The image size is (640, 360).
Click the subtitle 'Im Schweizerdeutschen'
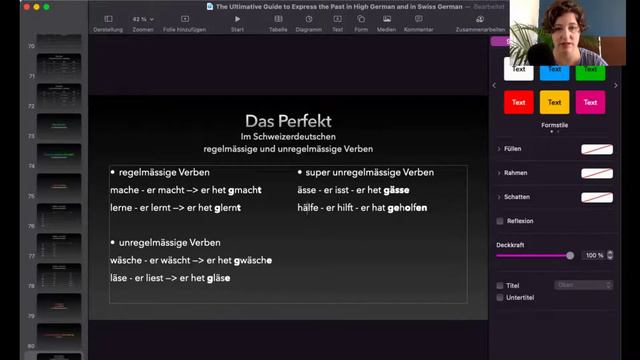[x=288, y=137]
